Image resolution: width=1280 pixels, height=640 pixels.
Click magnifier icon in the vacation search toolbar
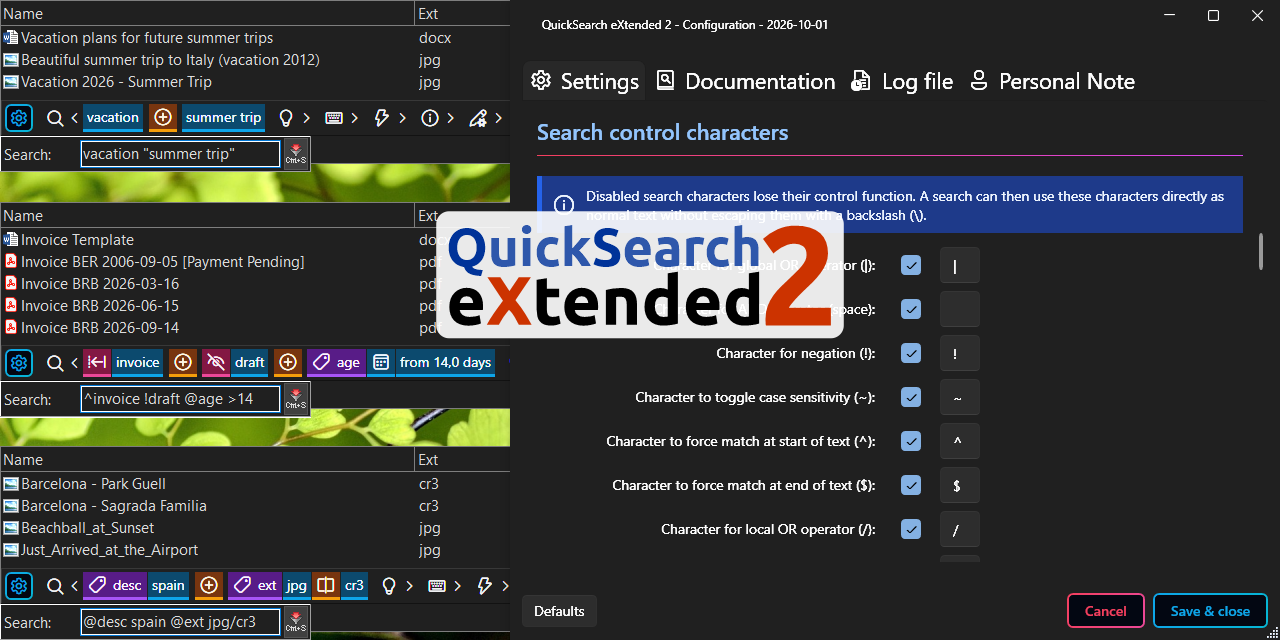pyautogui.click(x=55, y=118)
